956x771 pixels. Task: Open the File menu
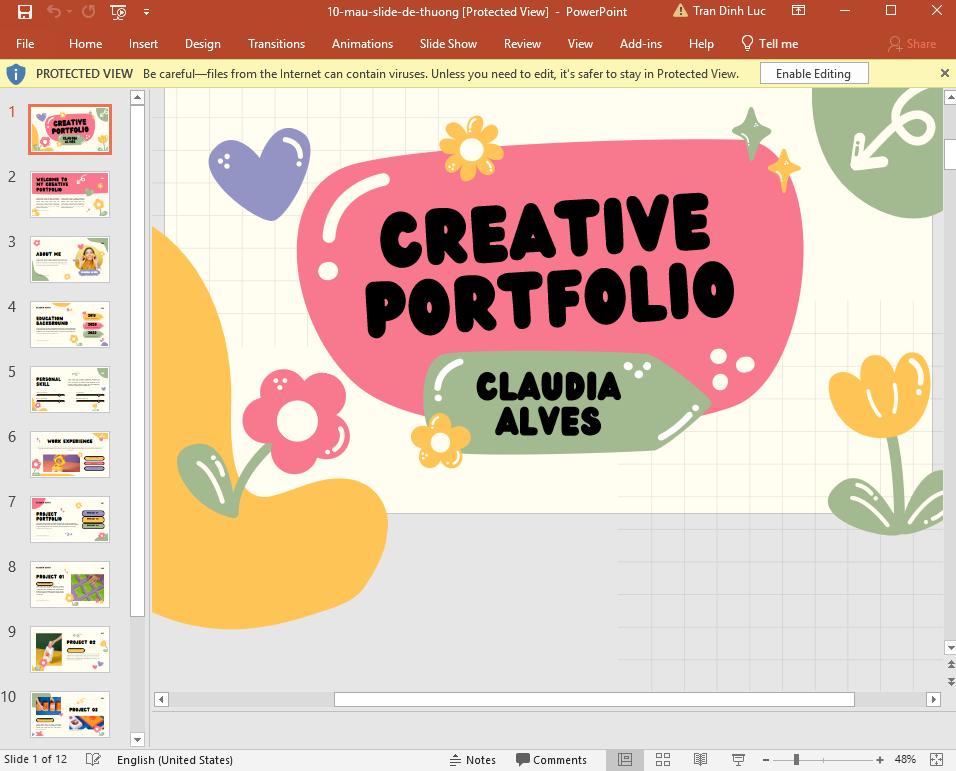coord(25,43)
